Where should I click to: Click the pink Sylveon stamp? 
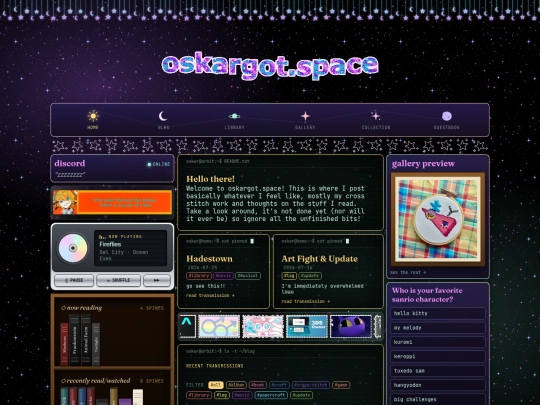point(263,326)
